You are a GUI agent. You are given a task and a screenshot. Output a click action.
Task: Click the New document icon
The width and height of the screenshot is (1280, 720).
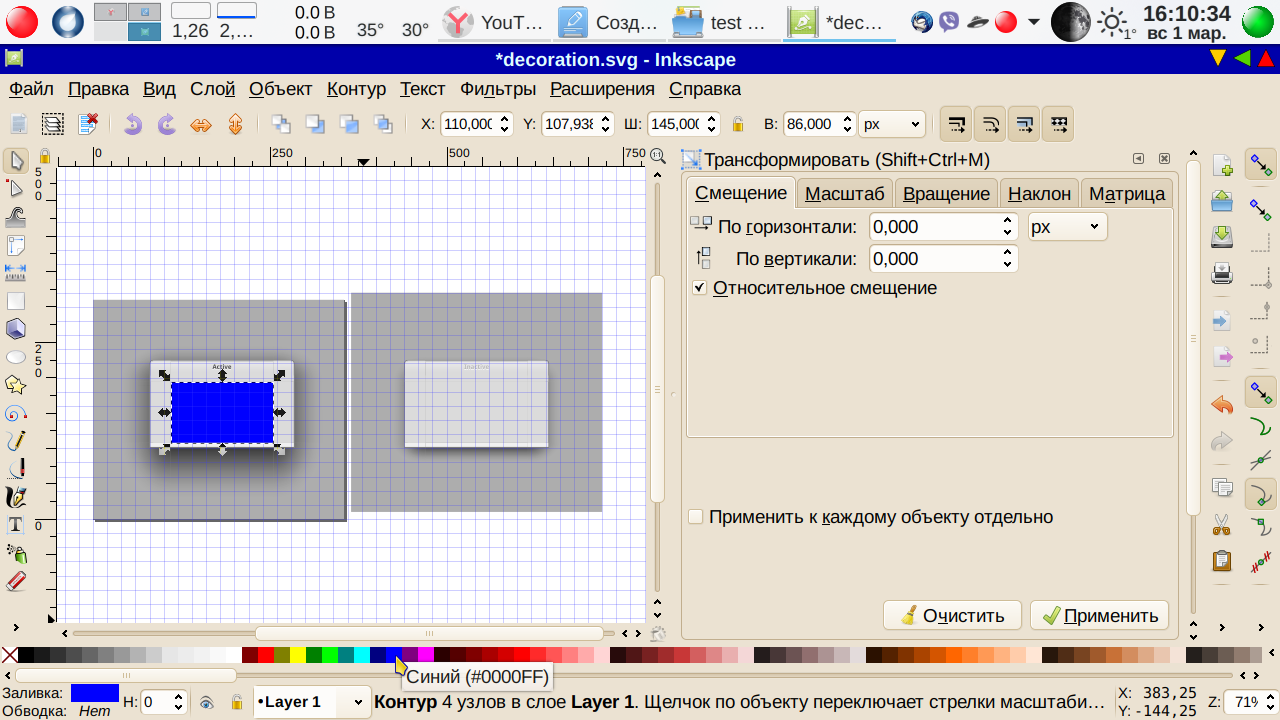pos(1222,164)
